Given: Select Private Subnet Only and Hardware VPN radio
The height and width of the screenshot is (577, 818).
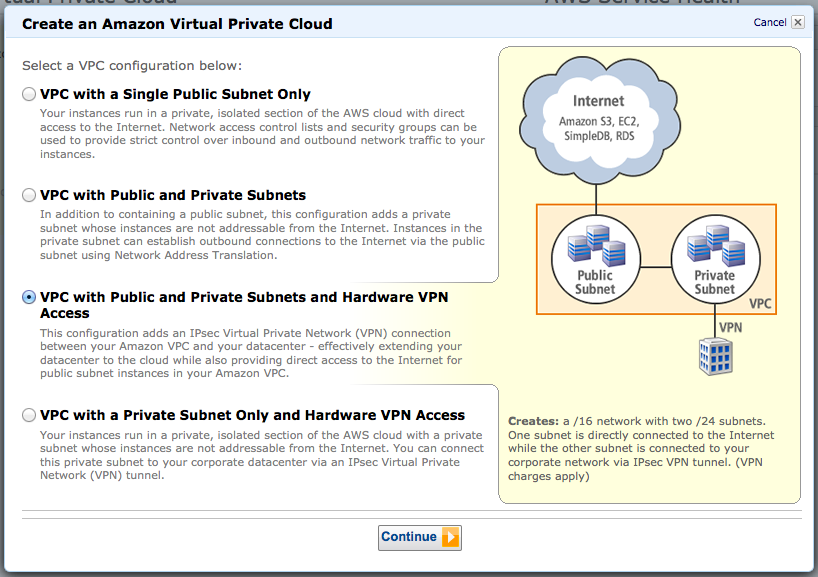Looking at the screenshot, I should (x=29, y=415).
